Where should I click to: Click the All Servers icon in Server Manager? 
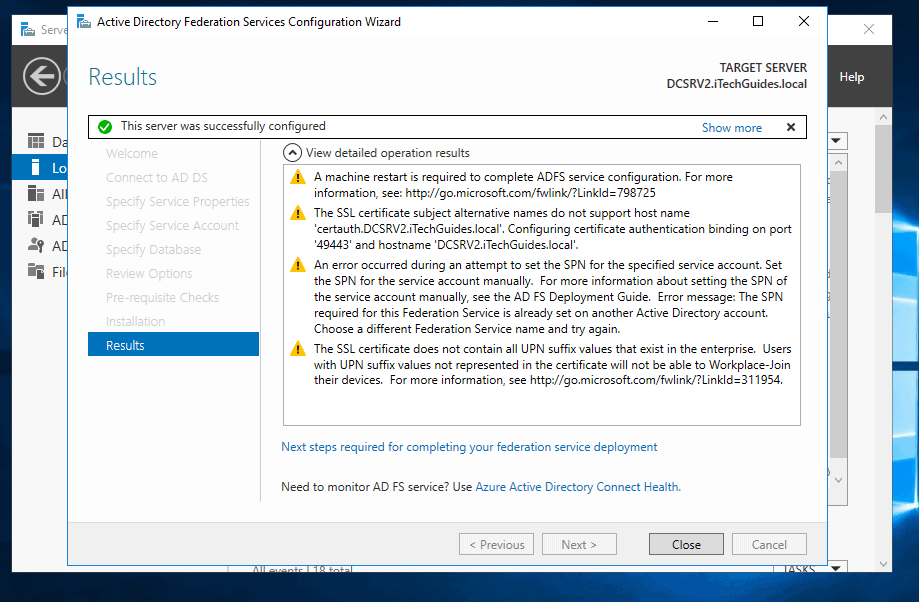(36, 193)
